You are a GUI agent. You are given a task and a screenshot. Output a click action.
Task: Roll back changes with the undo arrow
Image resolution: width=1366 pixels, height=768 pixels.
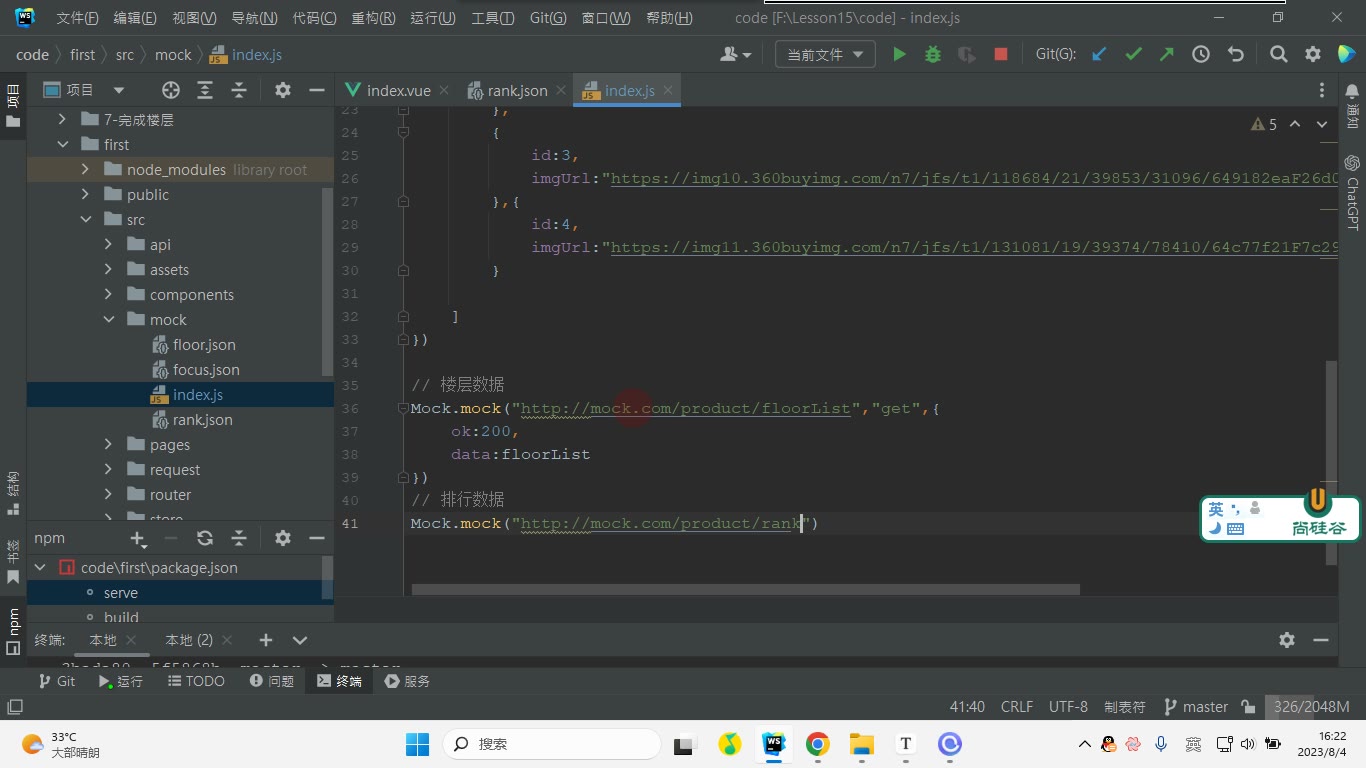point(1235,55)
